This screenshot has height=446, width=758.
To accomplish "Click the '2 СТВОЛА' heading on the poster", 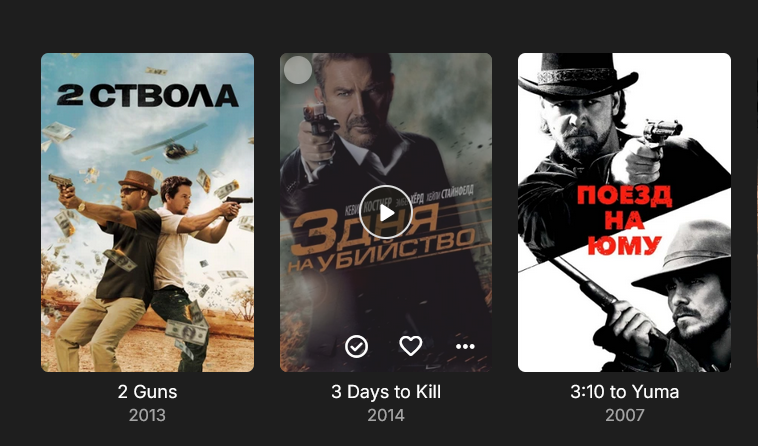I will click(147, 96).
